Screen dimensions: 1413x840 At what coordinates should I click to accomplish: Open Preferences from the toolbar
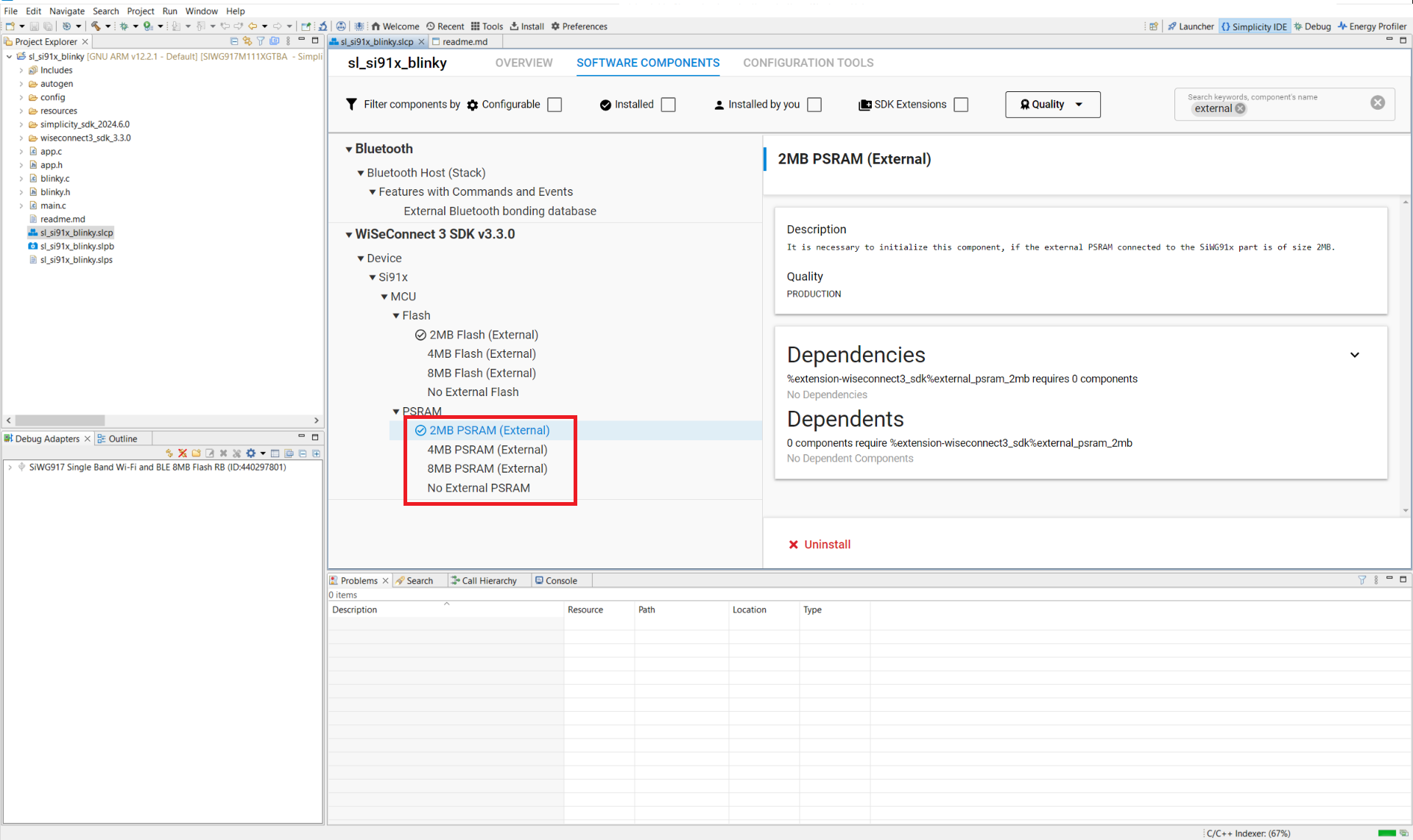point(579,27)
